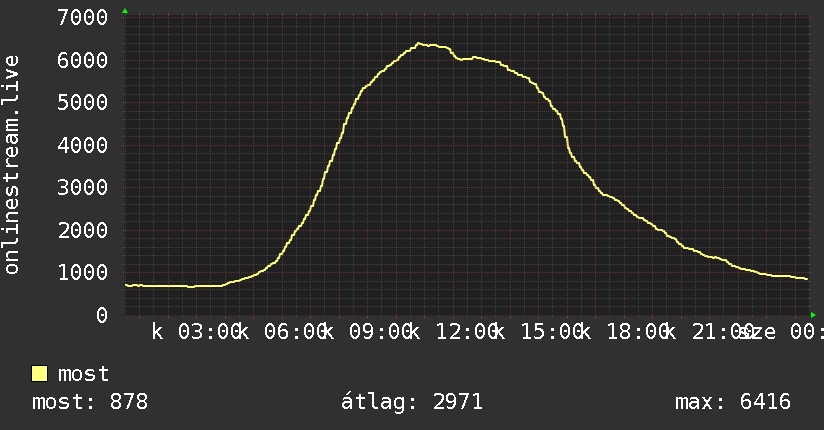Viewport: 824px width, 430px height.
Task: Click the 6000 y-axis label
Action: pos(83,60)
